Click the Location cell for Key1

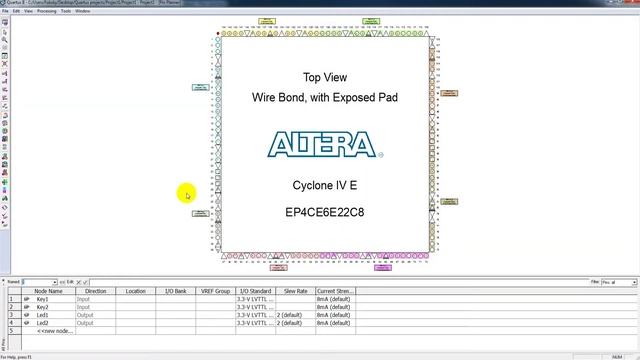pos(136,299)
